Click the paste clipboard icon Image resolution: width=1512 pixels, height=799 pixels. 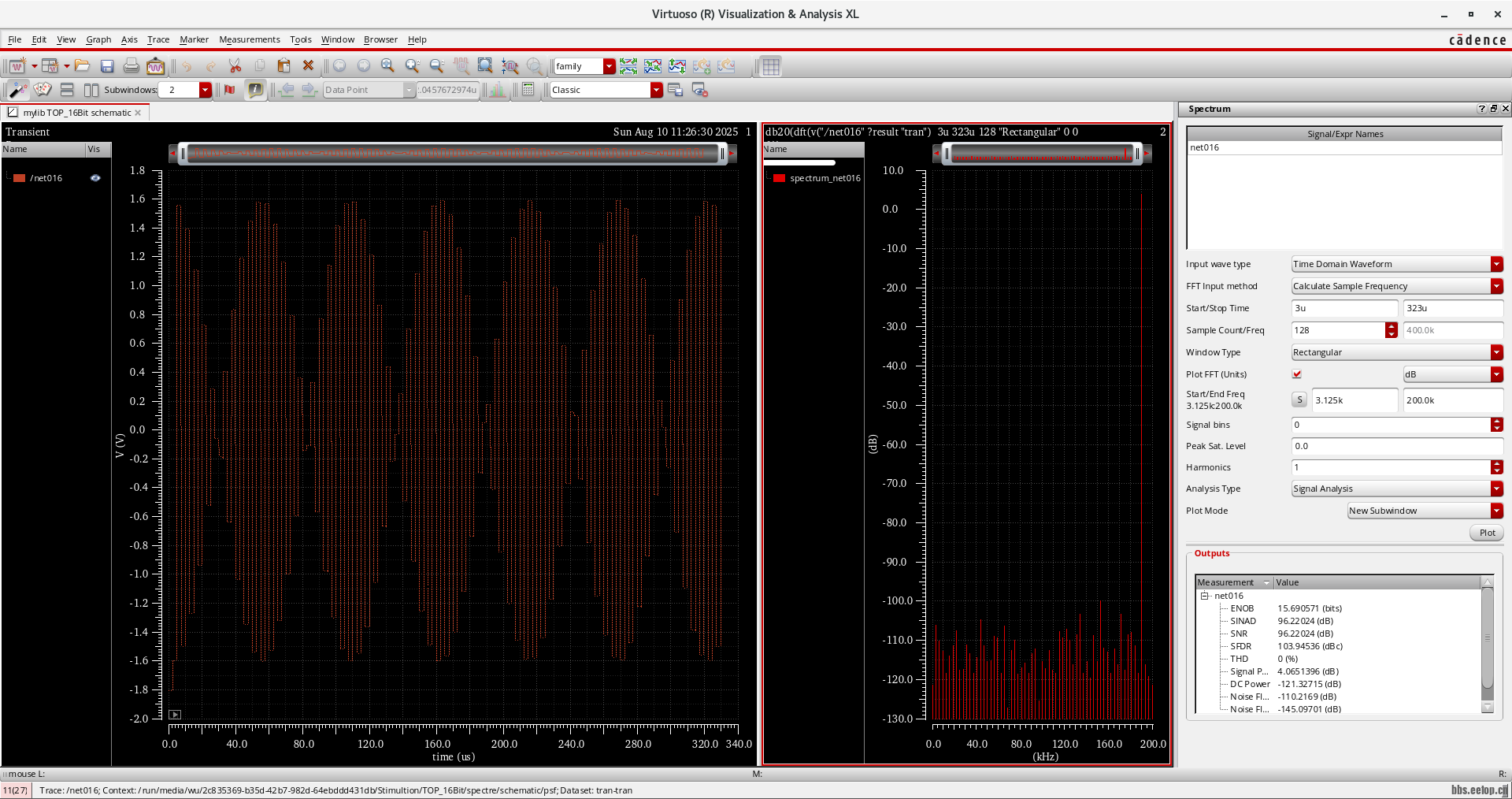[x=284, y=66]
